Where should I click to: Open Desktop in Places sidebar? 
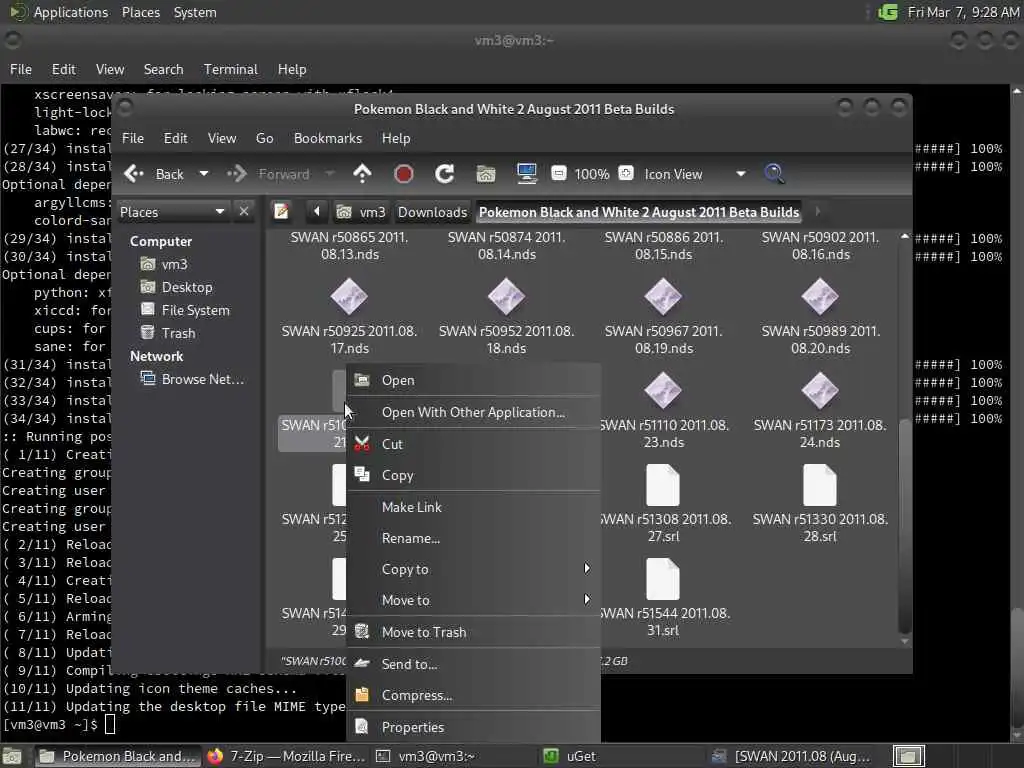pyautogui.click(x=187, y=287)
